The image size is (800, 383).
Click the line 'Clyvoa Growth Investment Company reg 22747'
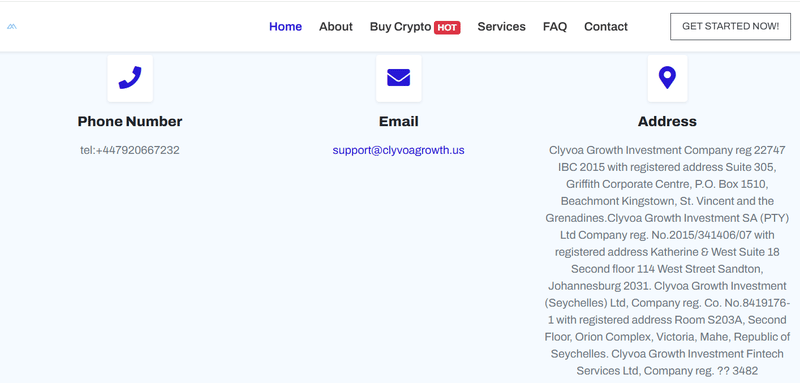(667, 150)
